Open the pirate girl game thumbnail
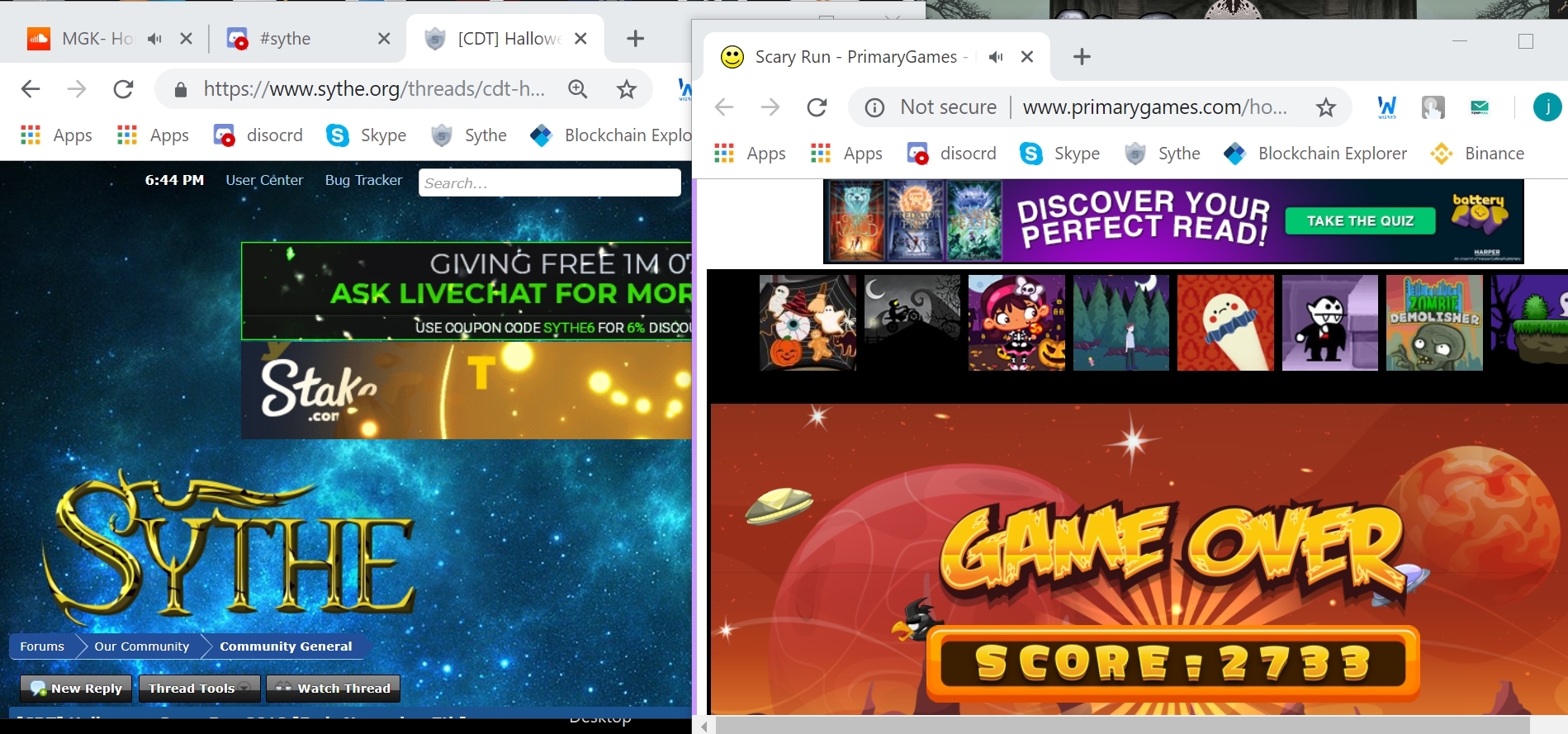This screenshot has width=1568, height=734. click(1016, 323)
